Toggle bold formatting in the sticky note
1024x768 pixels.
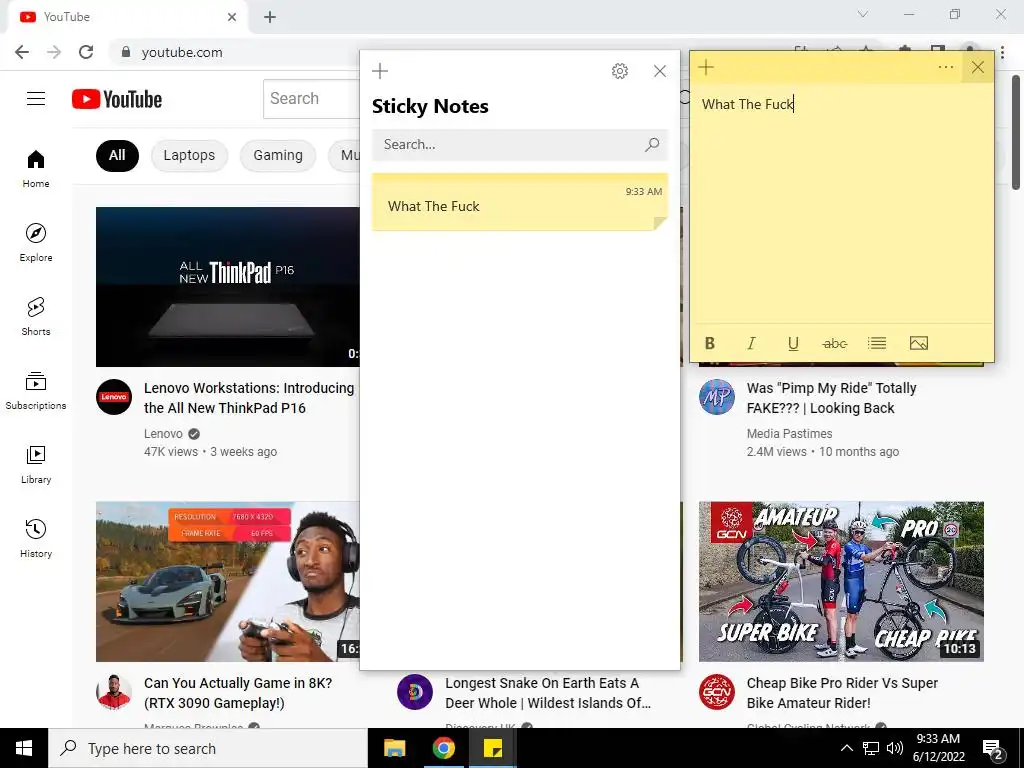click(710, 344)
